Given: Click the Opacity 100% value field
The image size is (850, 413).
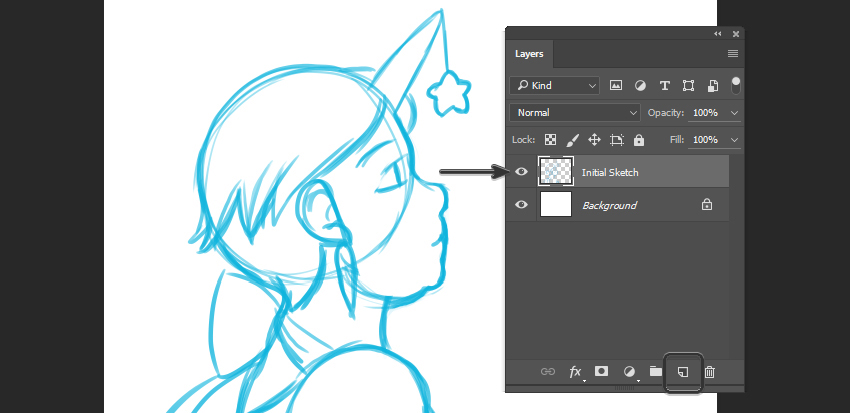Looking at the screenshot, I should point(706,113).
